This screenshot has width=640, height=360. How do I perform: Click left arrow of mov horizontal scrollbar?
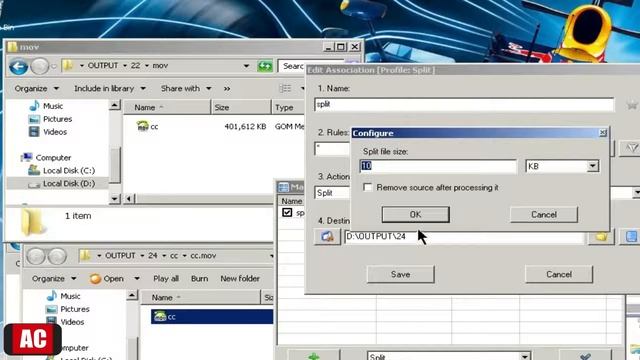coord(129,199)
